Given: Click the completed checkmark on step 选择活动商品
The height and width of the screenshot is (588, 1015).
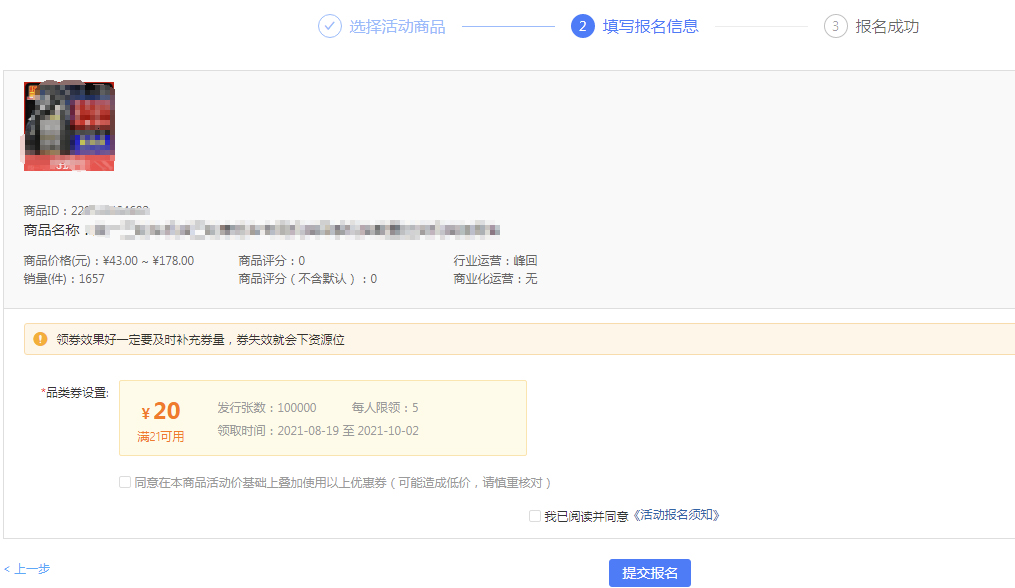Looking at the screenshot, I should [x=330, y=26].
